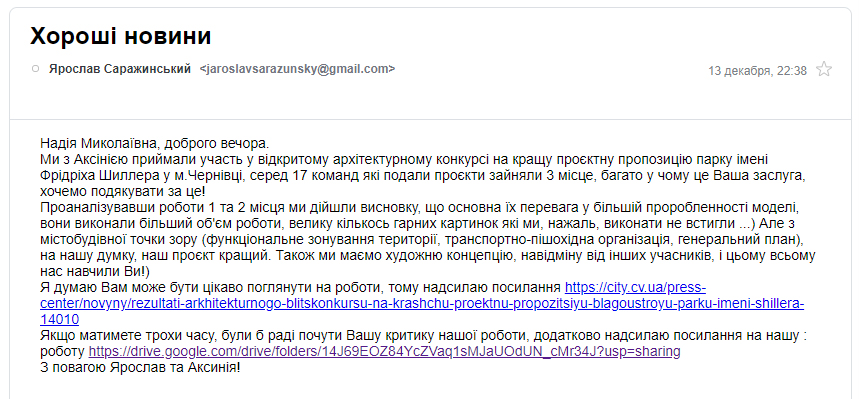The width and height of the screenshot is (859, 399).
Task: Click the signature З повагою Ярослав та Аксинія
Action: coord(140,367)
